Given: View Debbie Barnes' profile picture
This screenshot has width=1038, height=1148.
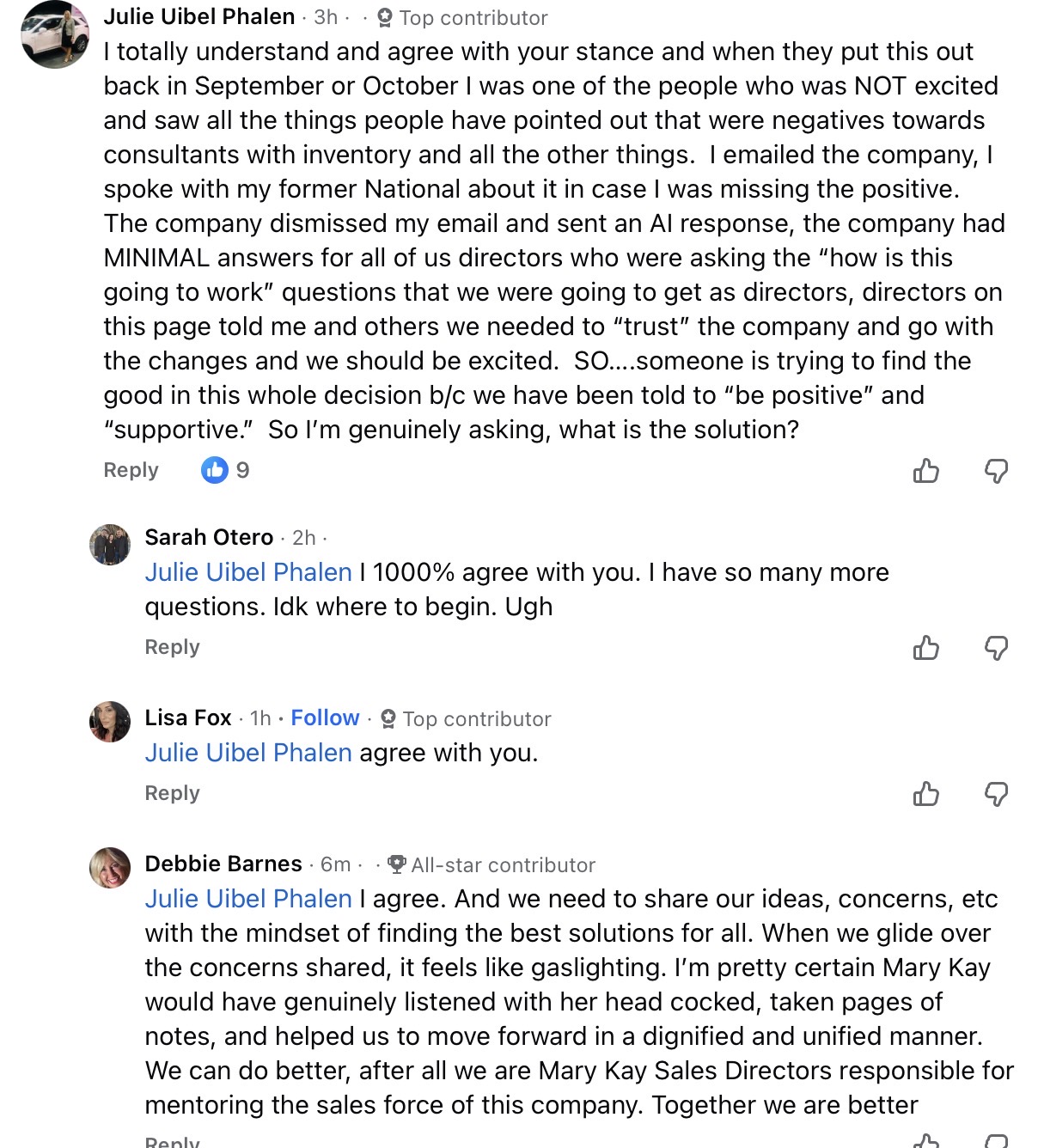Looking at the screenshot, I should pyautogui.click(x=110, y=868).
